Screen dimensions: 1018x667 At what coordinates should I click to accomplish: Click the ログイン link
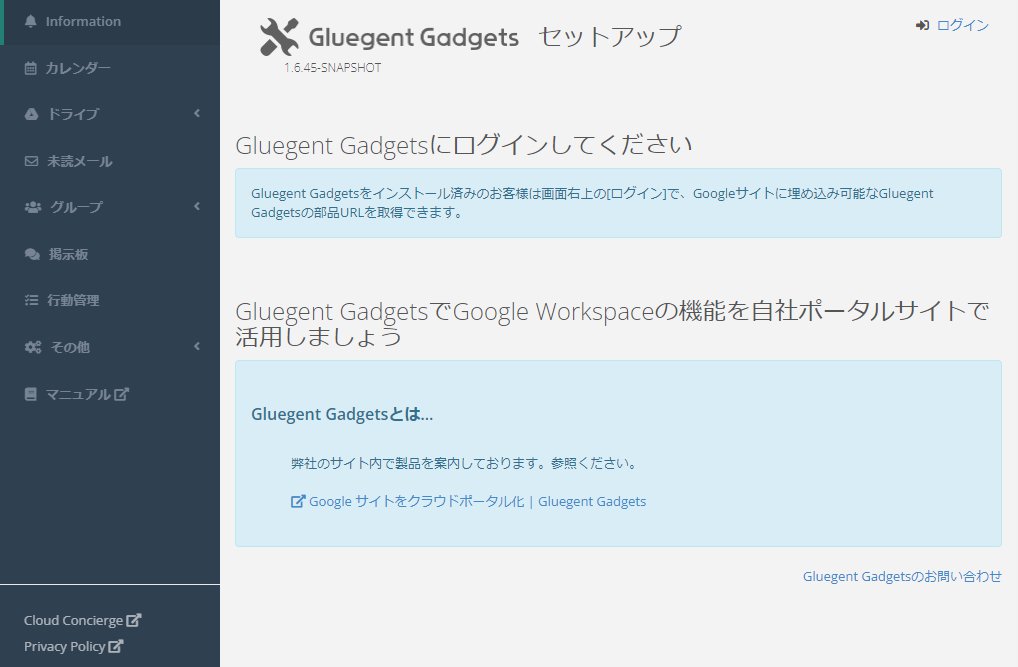click(962, 25)
